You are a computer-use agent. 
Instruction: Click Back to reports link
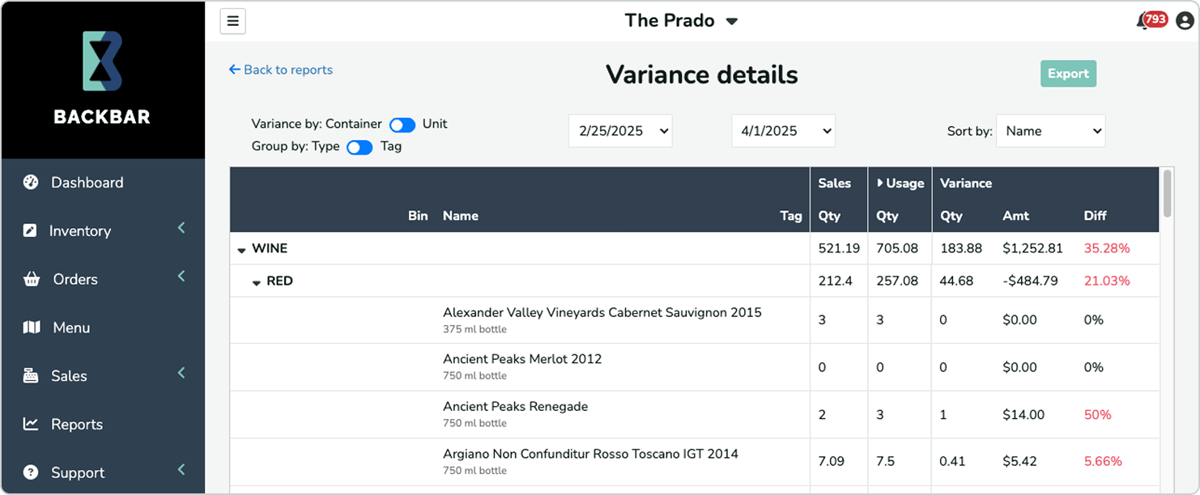coord(281,70)
